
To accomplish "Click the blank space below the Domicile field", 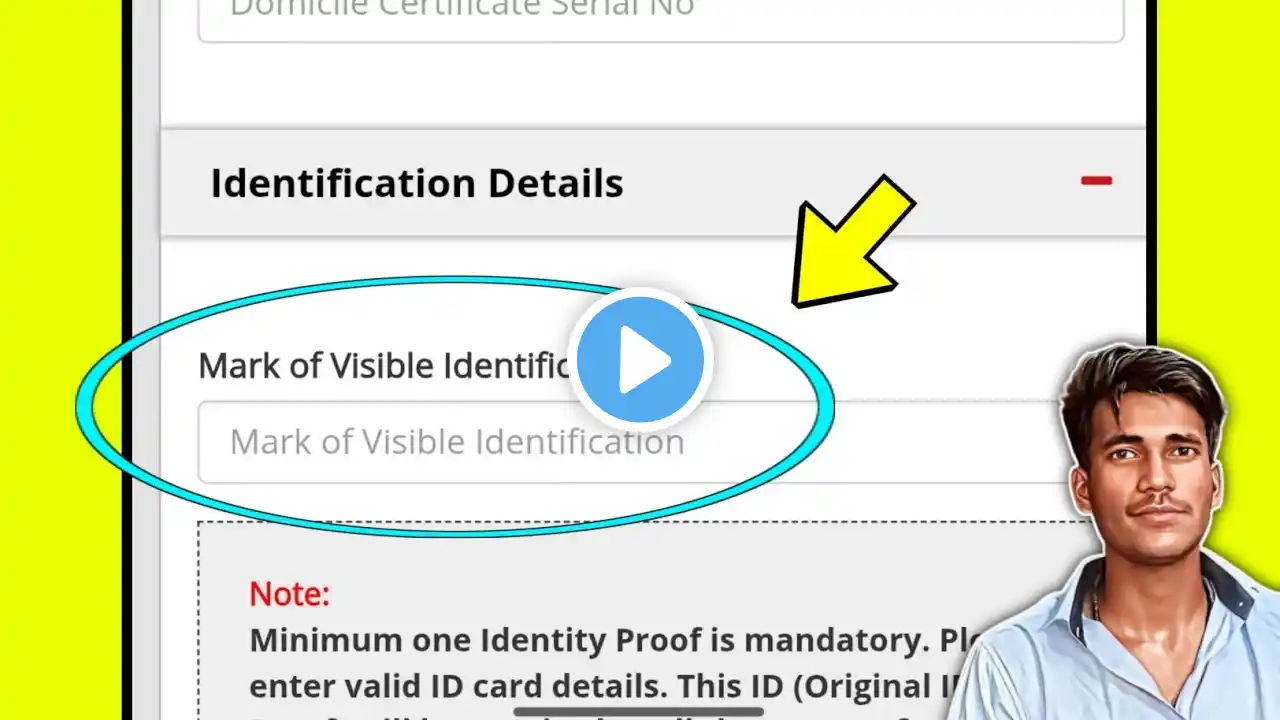I will 650,85.
